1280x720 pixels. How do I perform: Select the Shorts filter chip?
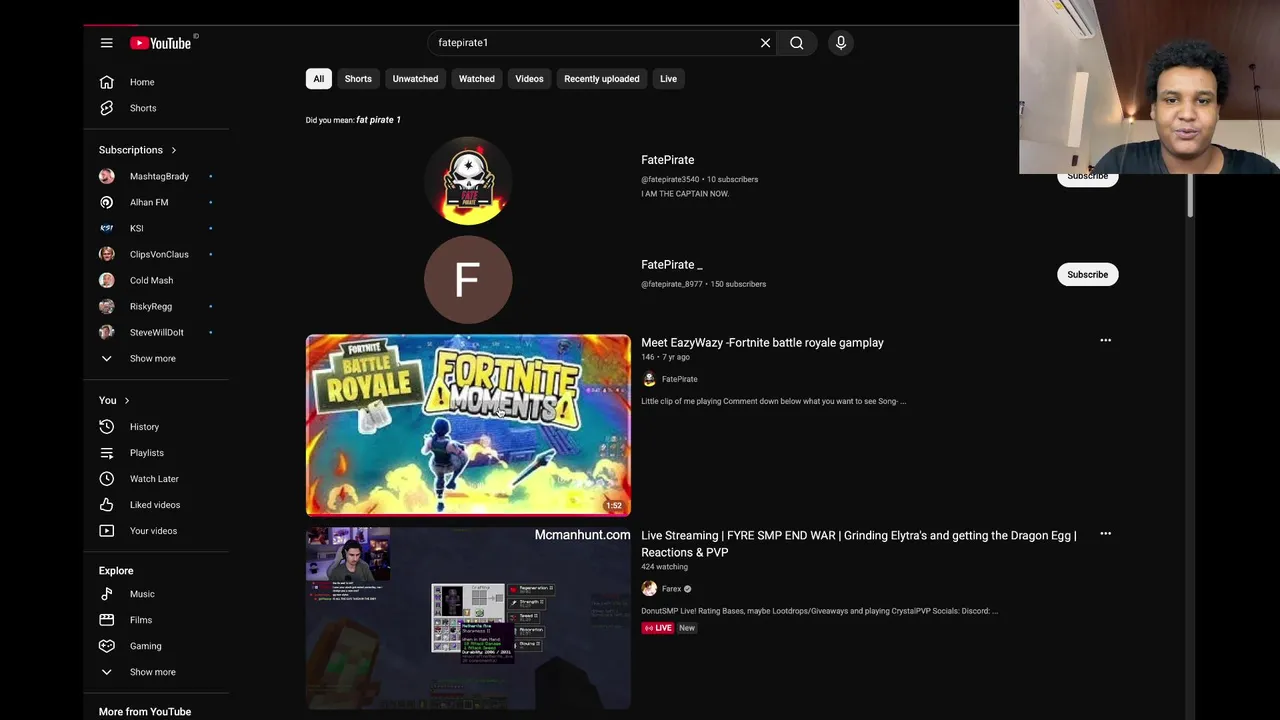pyautogui.click(x=358, y=79)
